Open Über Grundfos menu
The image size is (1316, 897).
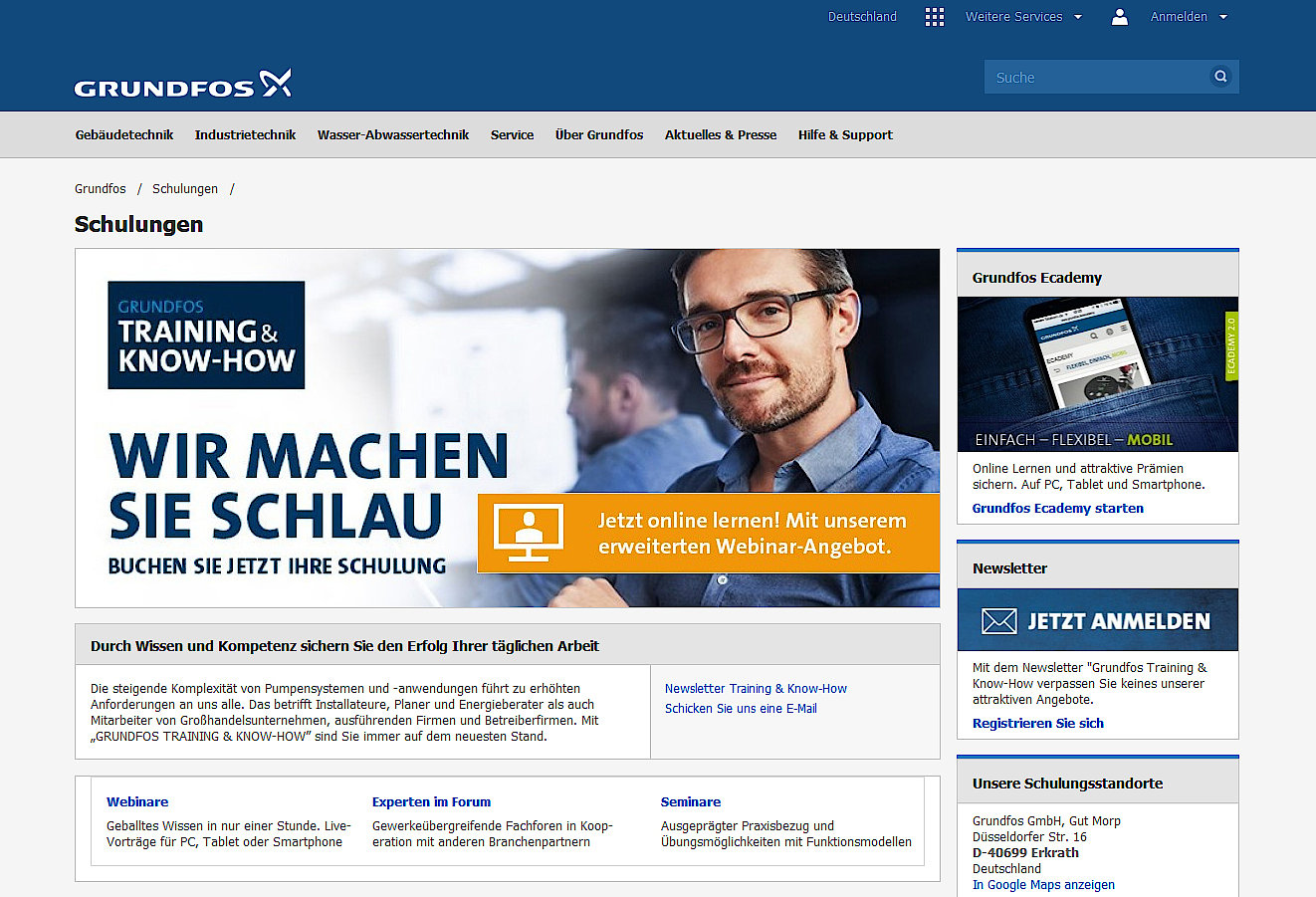[599, 134]
